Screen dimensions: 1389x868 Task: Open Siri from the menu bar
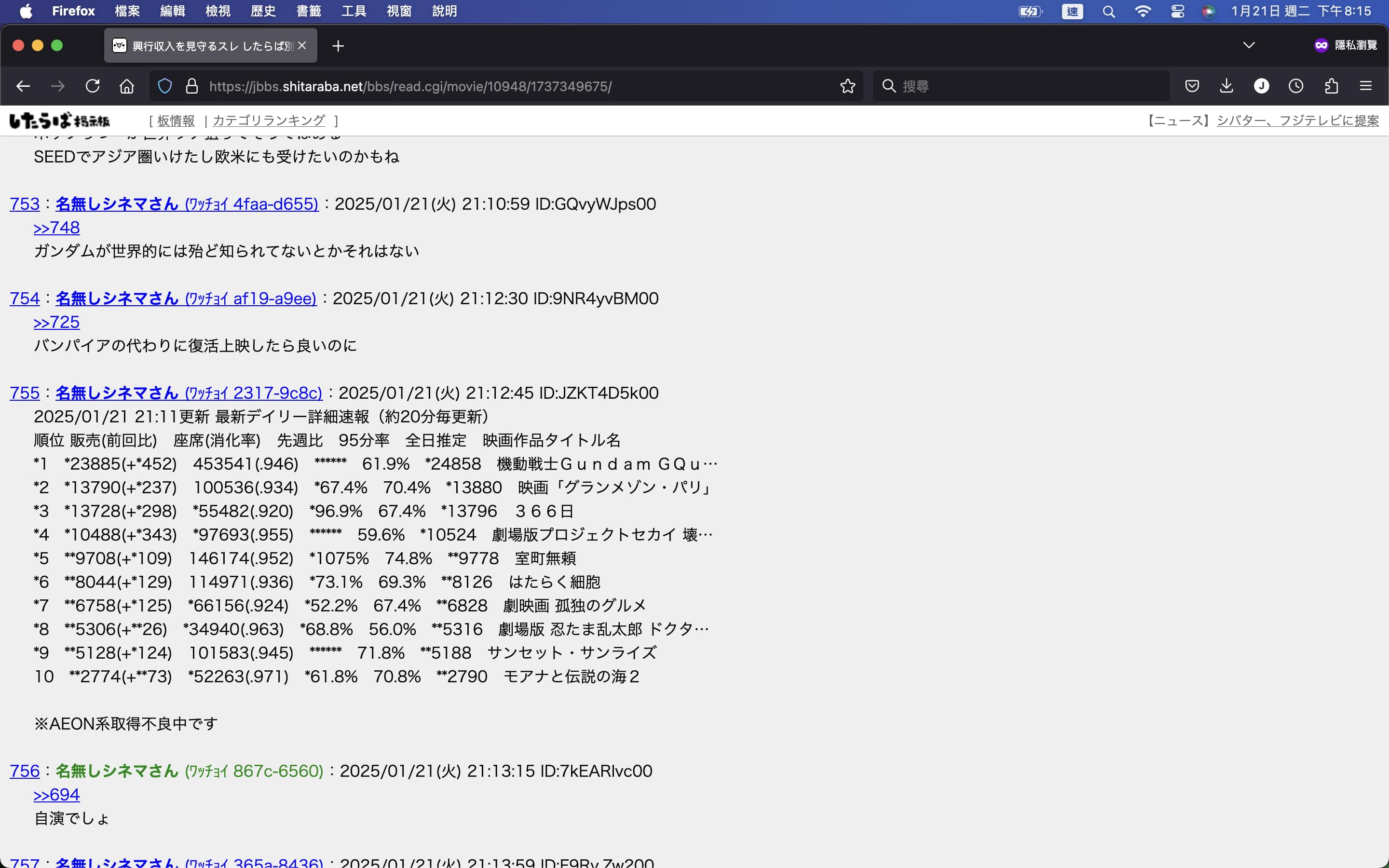[x=1208, y=12]
